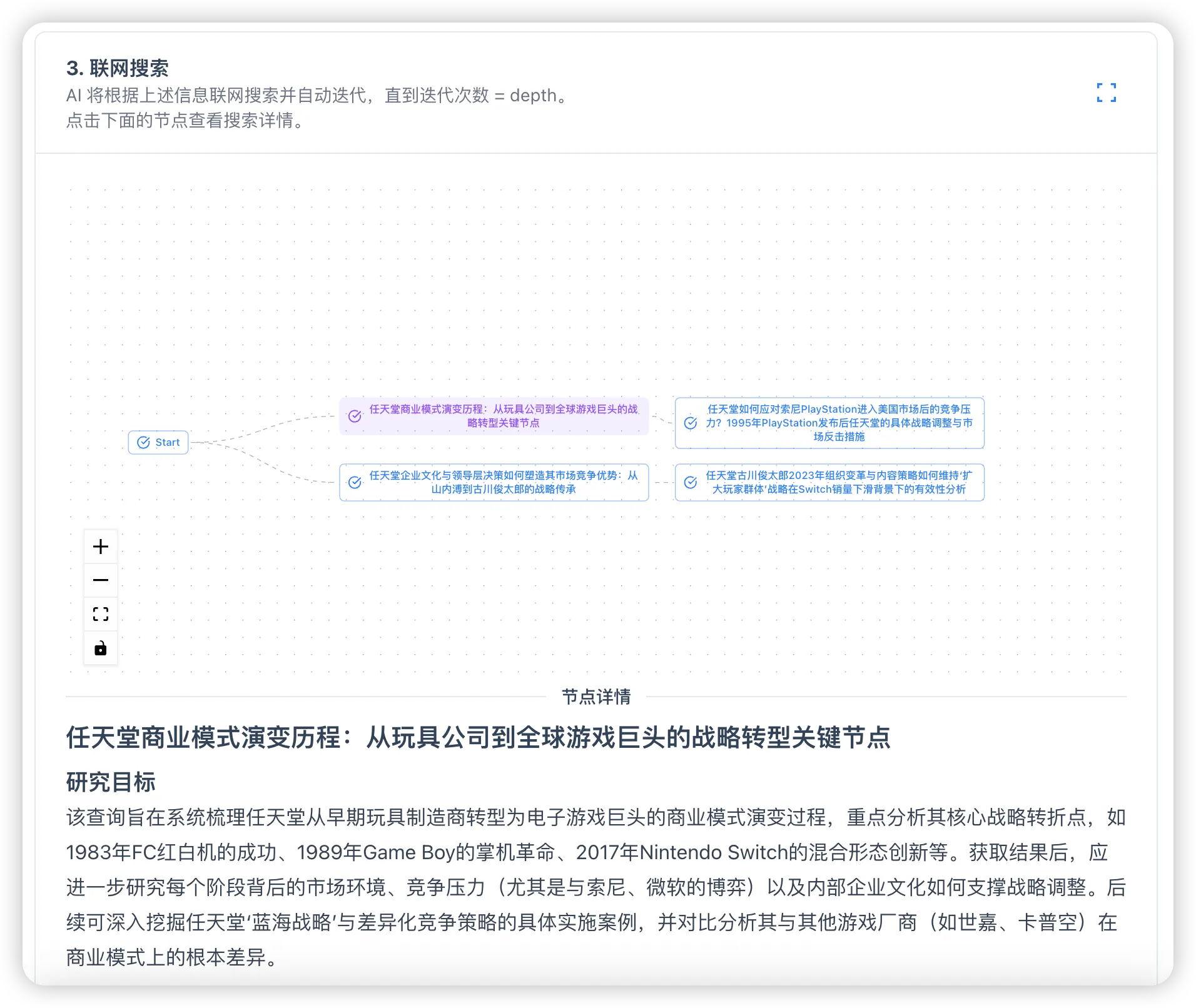Click the paragraph line starting 续可深入挖掘任天堂
The height and width of the screenshot is (1008, 1196).
pos(592,922)
